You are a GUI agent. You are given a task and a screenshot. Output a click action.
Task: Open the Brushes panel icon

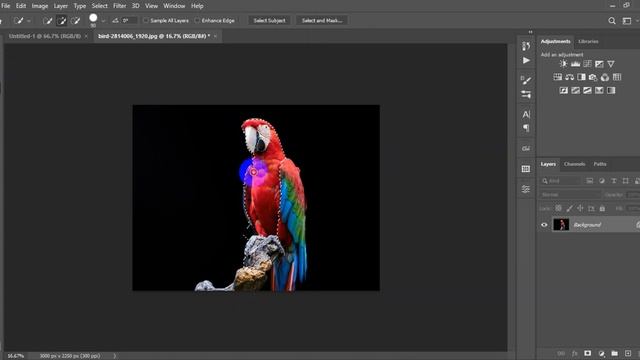coord(526,94)
